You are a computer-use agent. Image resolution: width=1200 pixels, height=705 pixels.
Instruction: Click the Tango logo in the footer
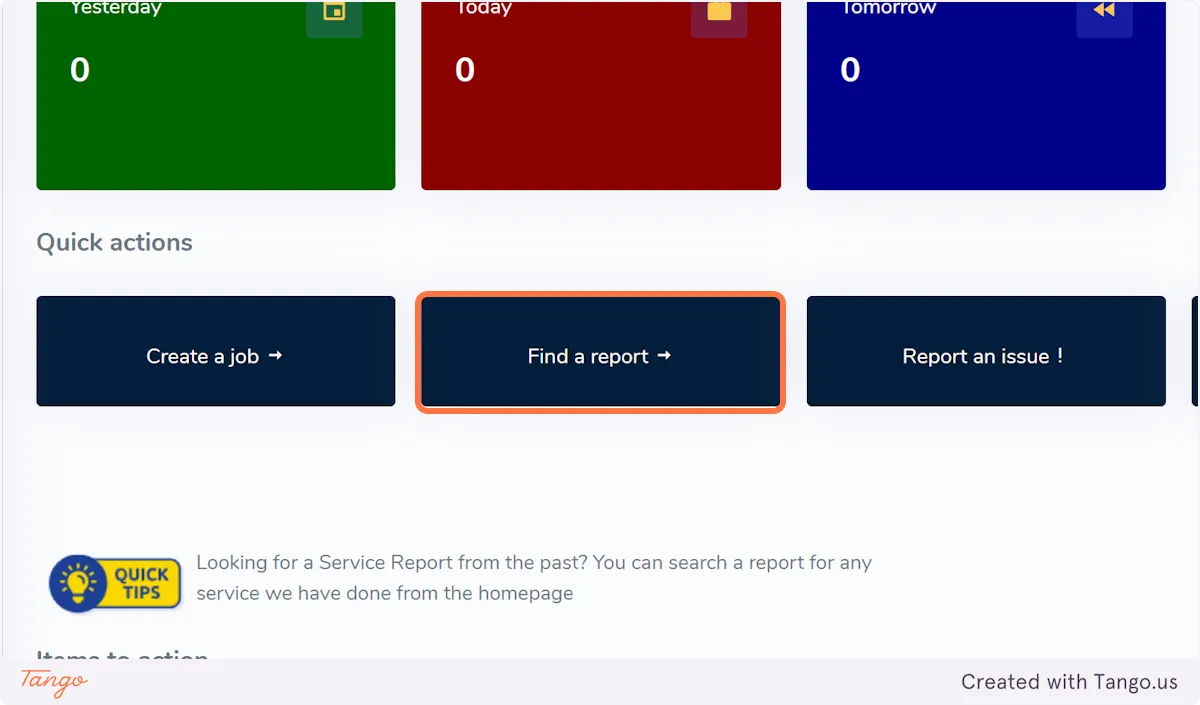[x=54, y=682]
